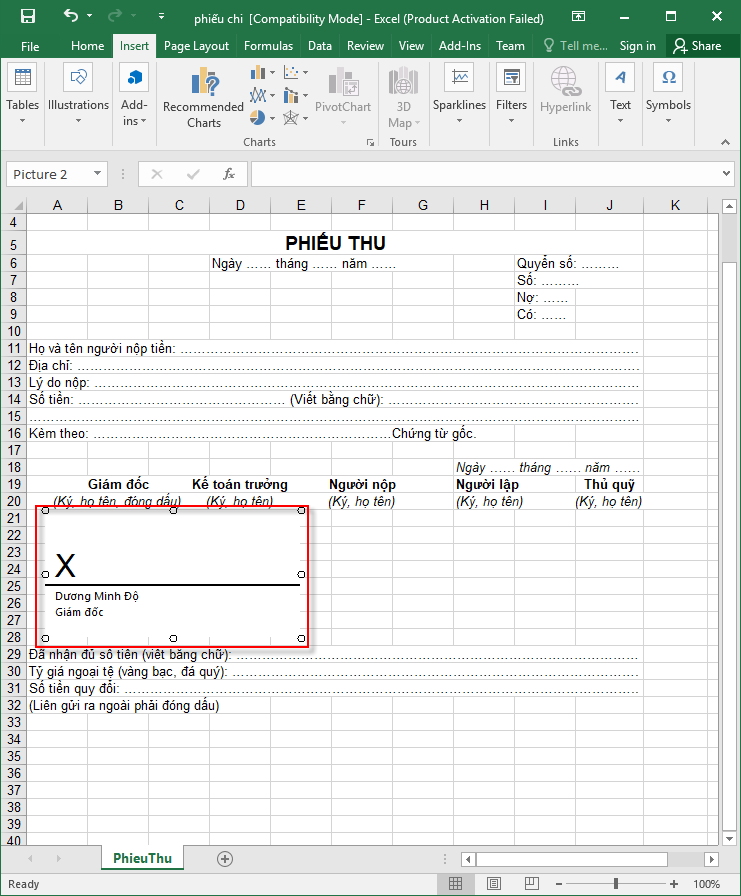Image resolution: width=741 pixels, height=896 pixels.
Task: Open the Insert Function fx dialog
Action: [229, 174]
